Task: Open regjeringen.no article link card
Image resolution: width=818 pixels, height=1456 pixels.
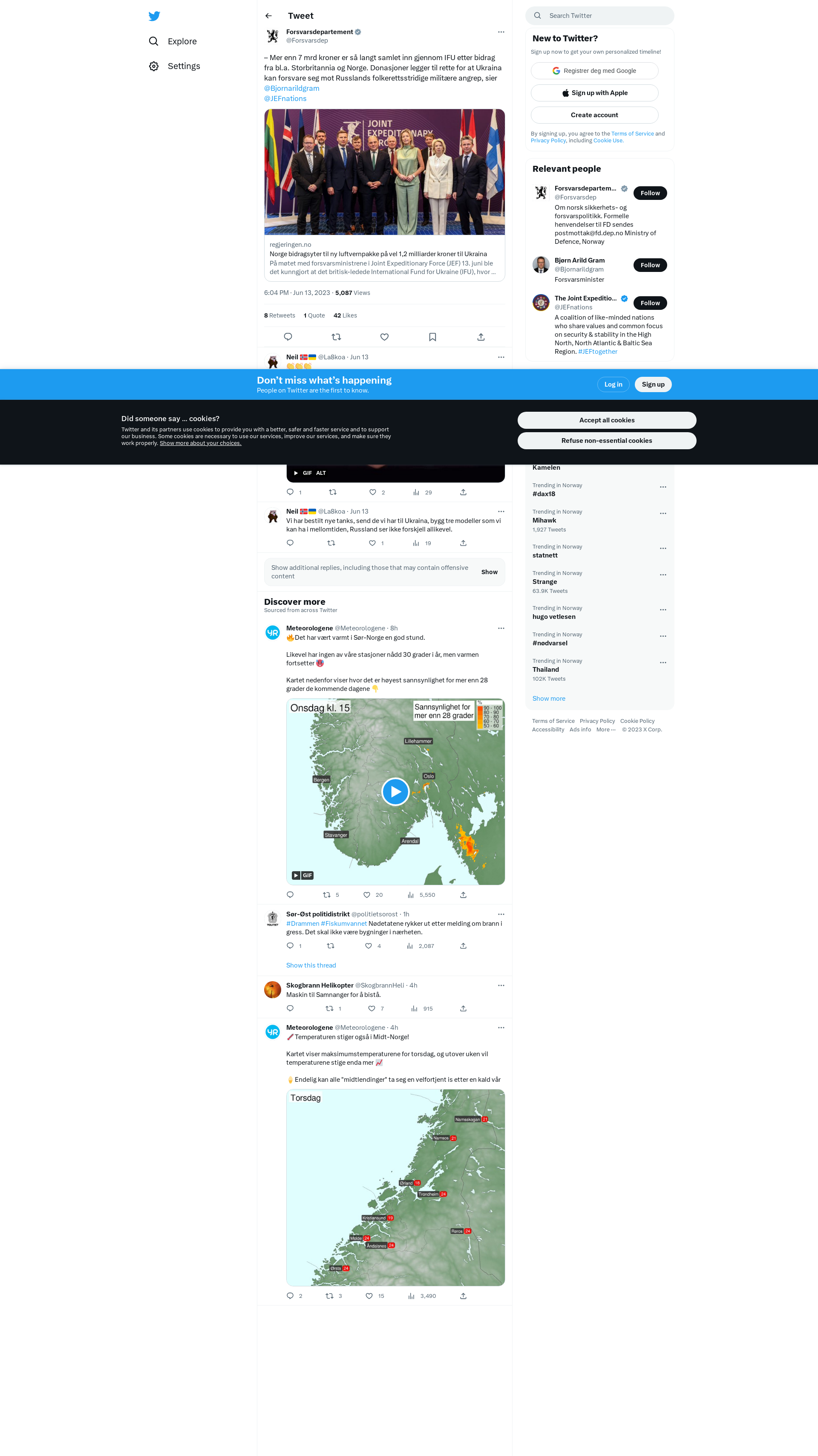Action: [x=385, y=258]
